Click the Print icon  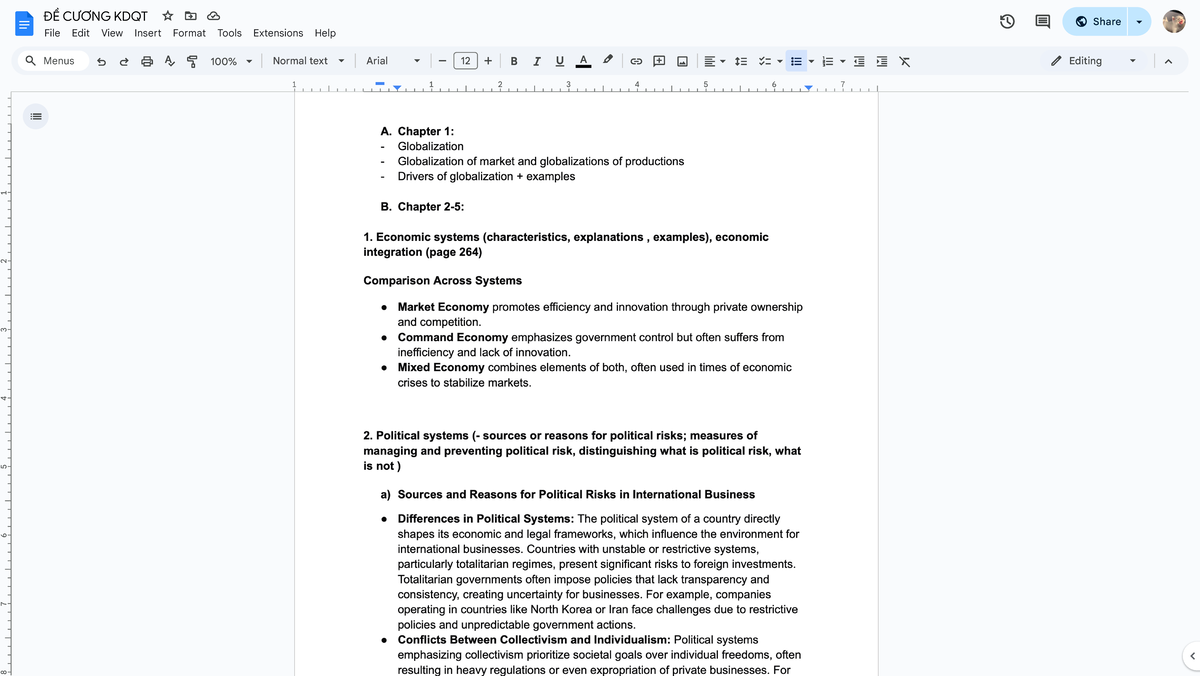148,60
